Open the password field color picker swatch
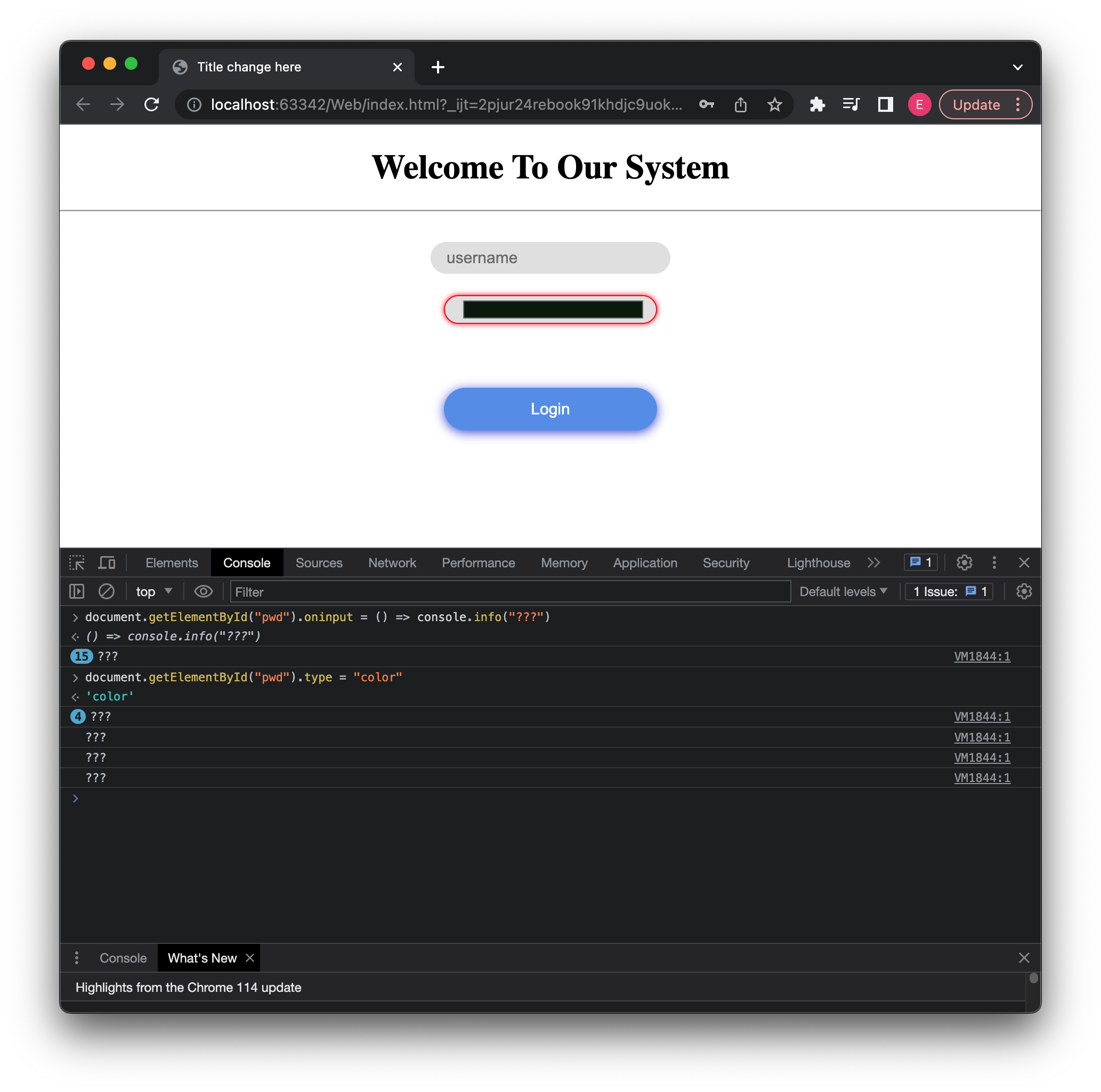Viewport: 1101px width, 1092px height. (x=553, y=309)
